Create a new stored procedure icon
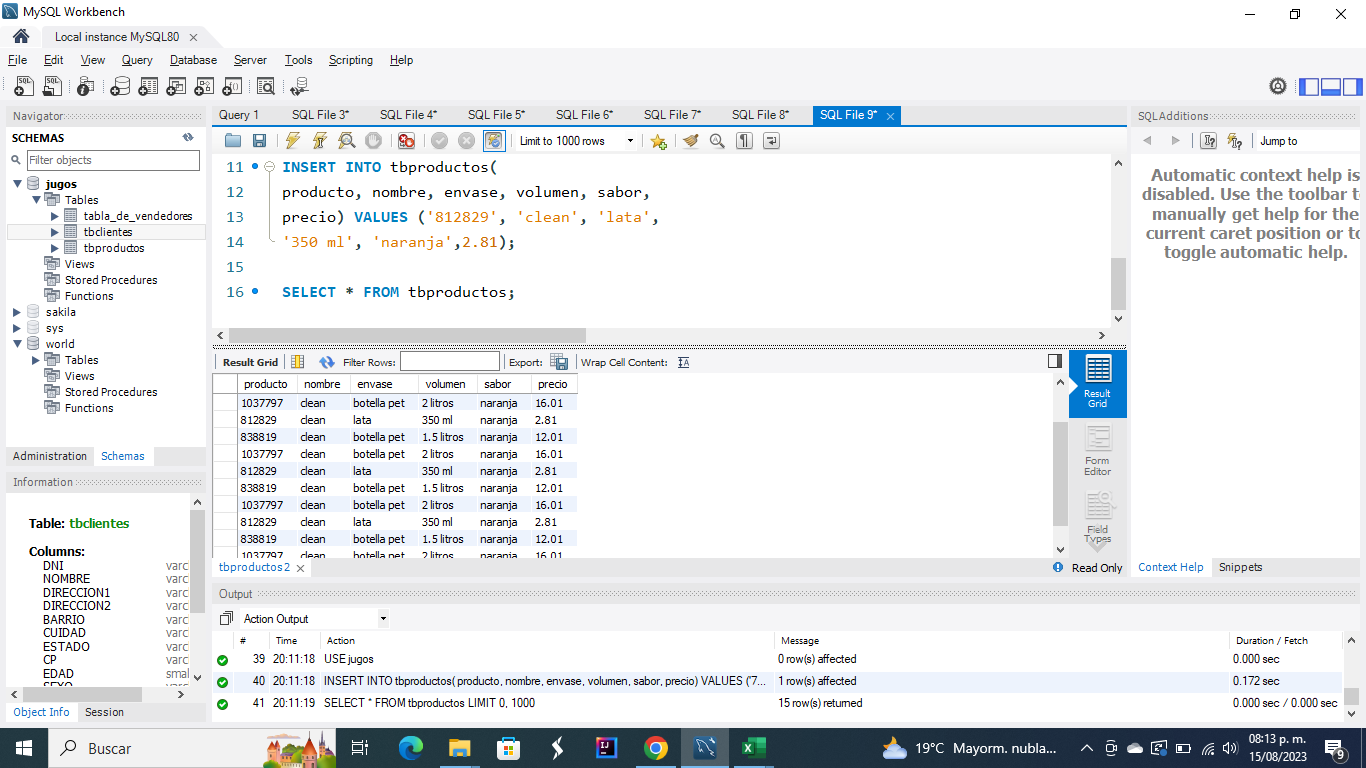 pyautogui.click(x=204, y=87)
